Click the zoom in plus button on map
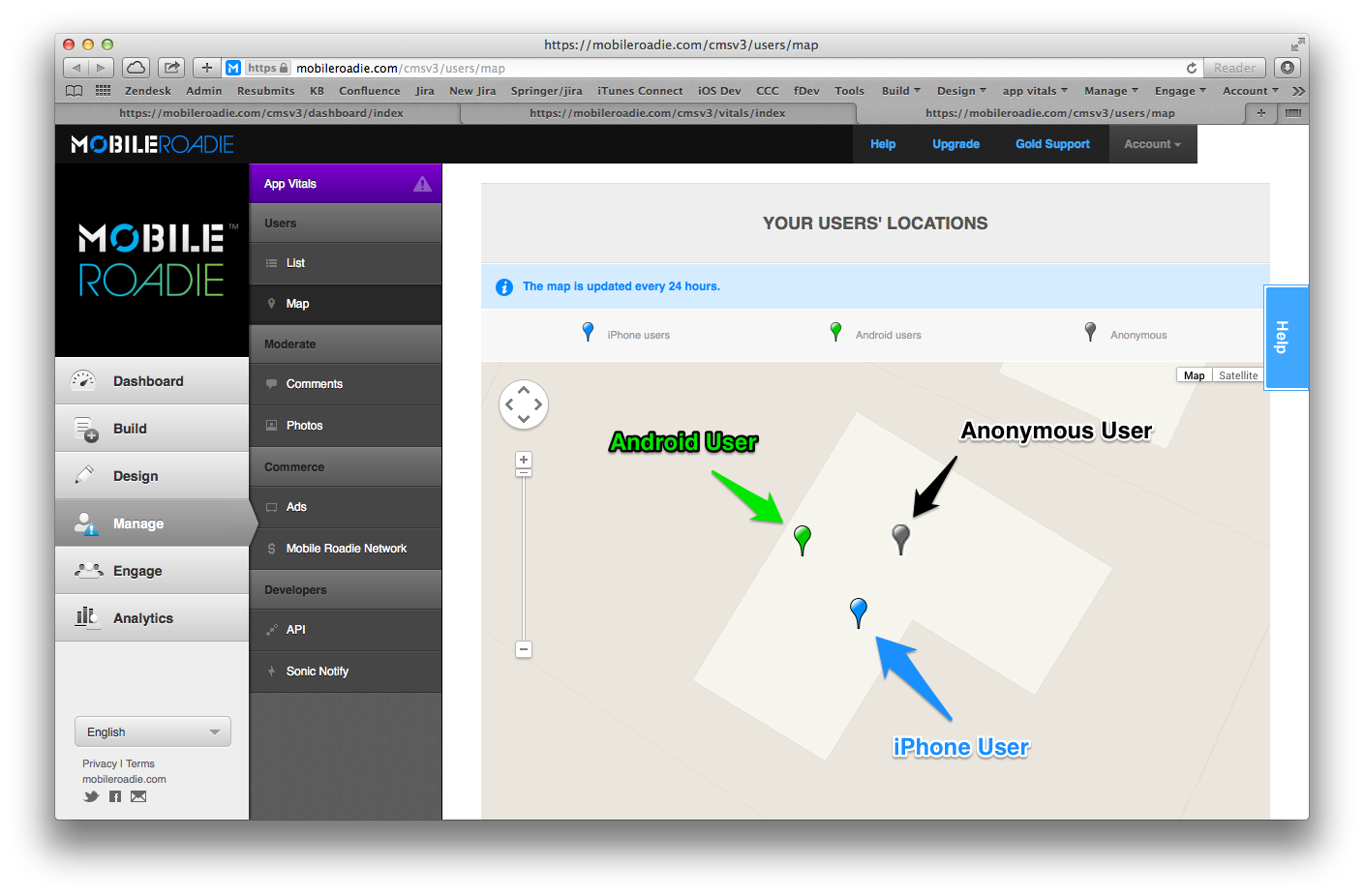 524,460
